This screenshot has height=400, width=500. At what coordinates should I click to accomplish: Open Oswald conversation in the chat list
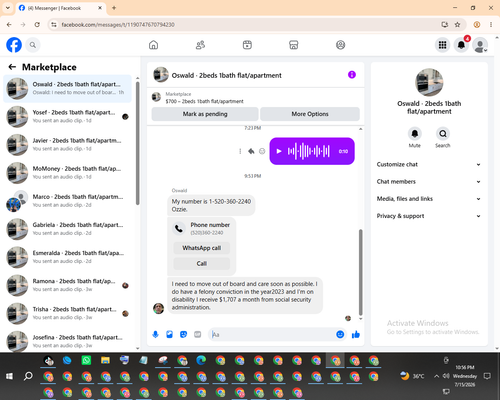click(67, 89)
